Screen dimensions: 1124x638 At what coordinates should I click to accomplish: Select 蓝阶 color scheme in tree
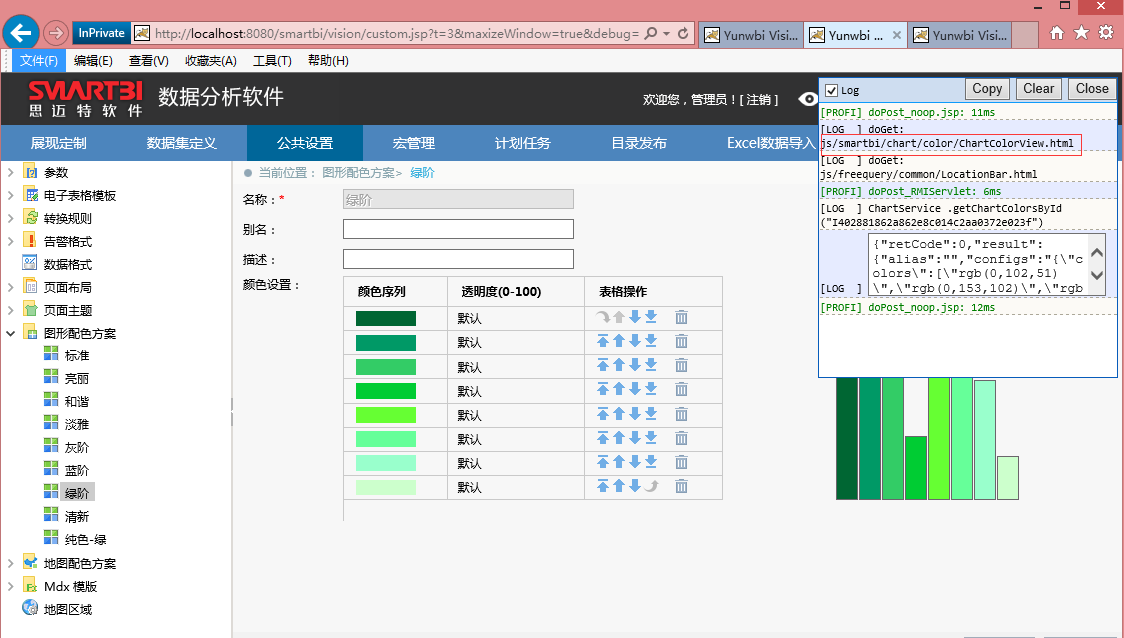pos(77,470)
